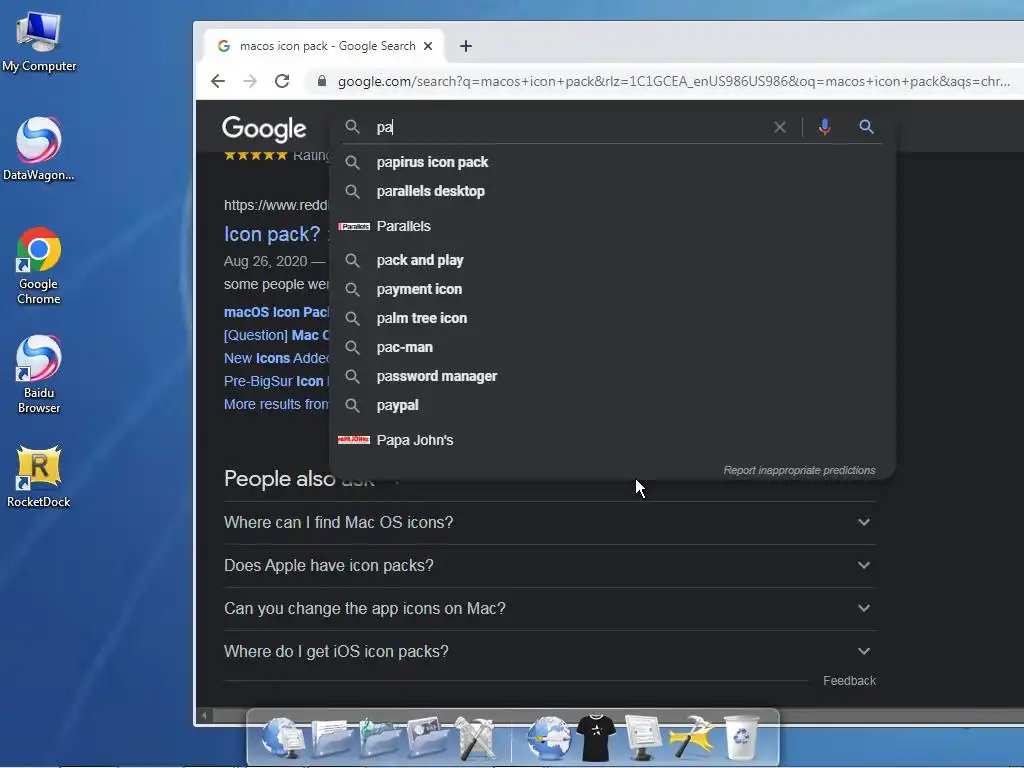Screen dimensions: 1024x768
Task: Choose suggestion password manager
Action: (613, 376)
